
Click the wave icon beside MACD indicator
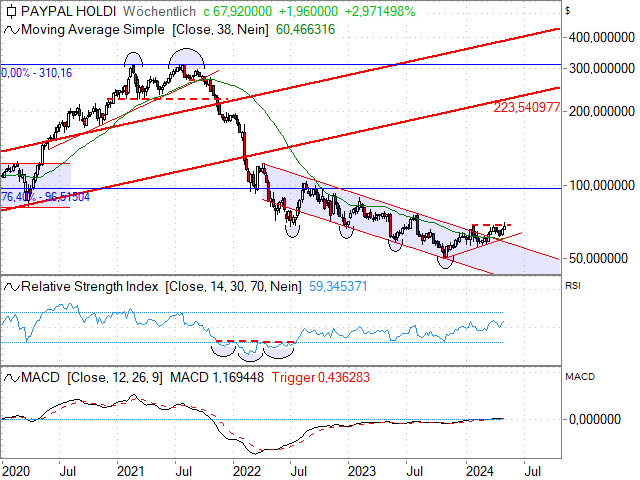pyautogui.click(x=11, y=378)
